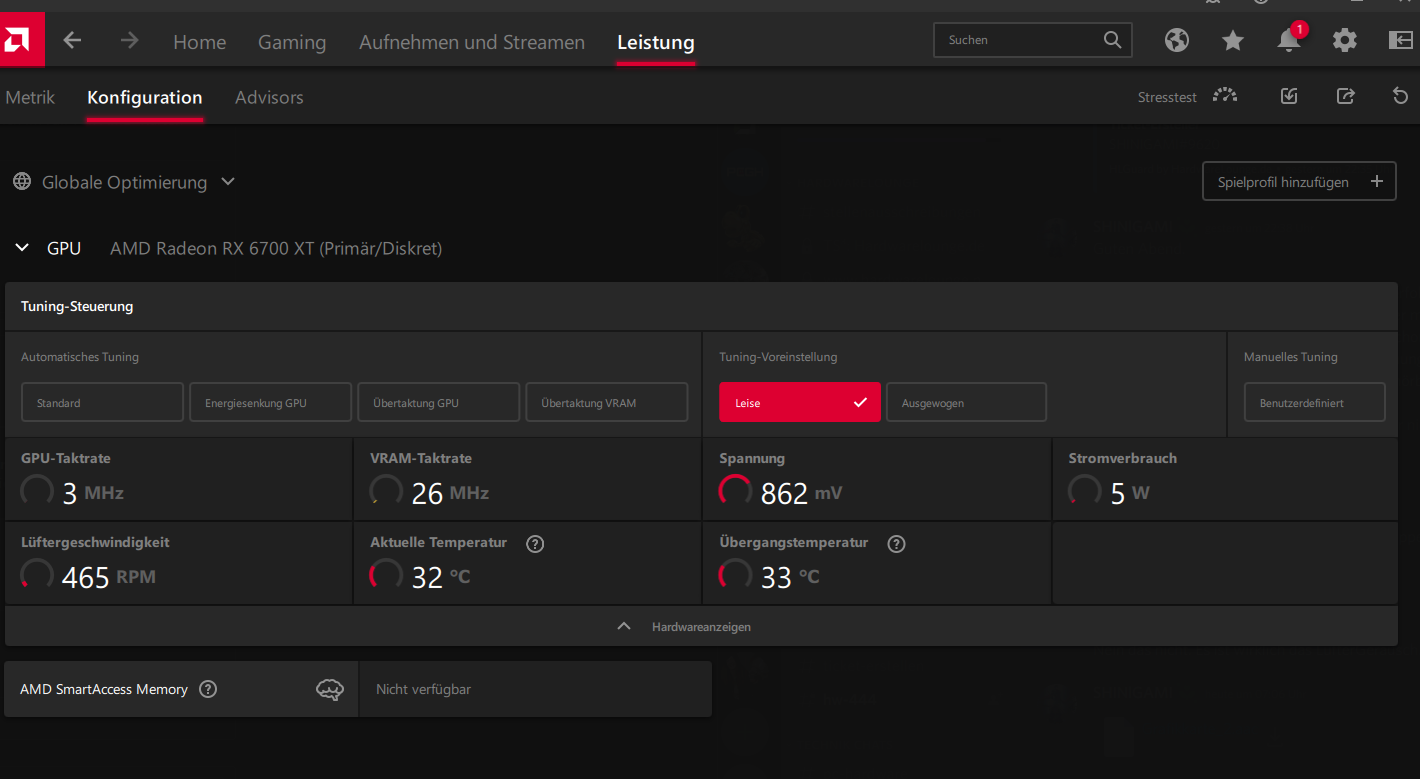Viewport: 1420px width, 779px height.
Task: Switch to Aufnehmen und Streamen tab
Action: pos(472,42)
